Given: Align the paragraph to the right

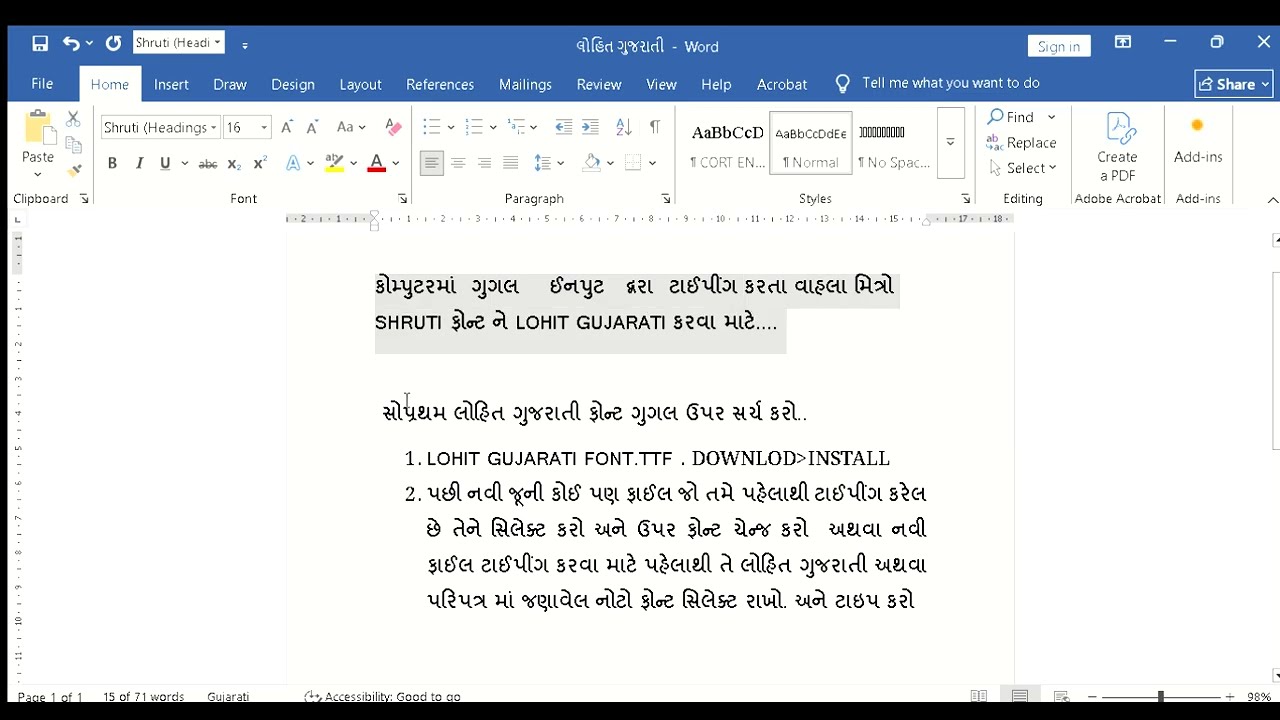Looking at the screenshot, I should tap(484, 163).
